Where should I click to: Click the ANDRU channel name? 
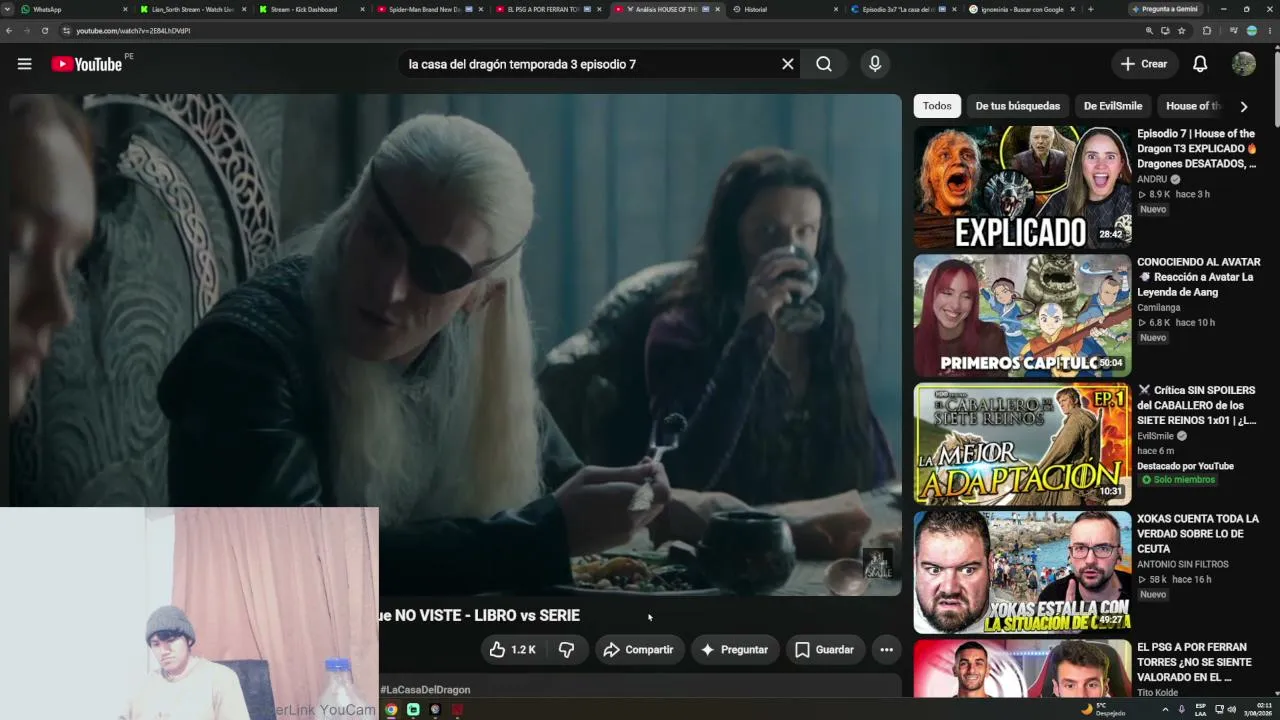[x=1152, y=180]
